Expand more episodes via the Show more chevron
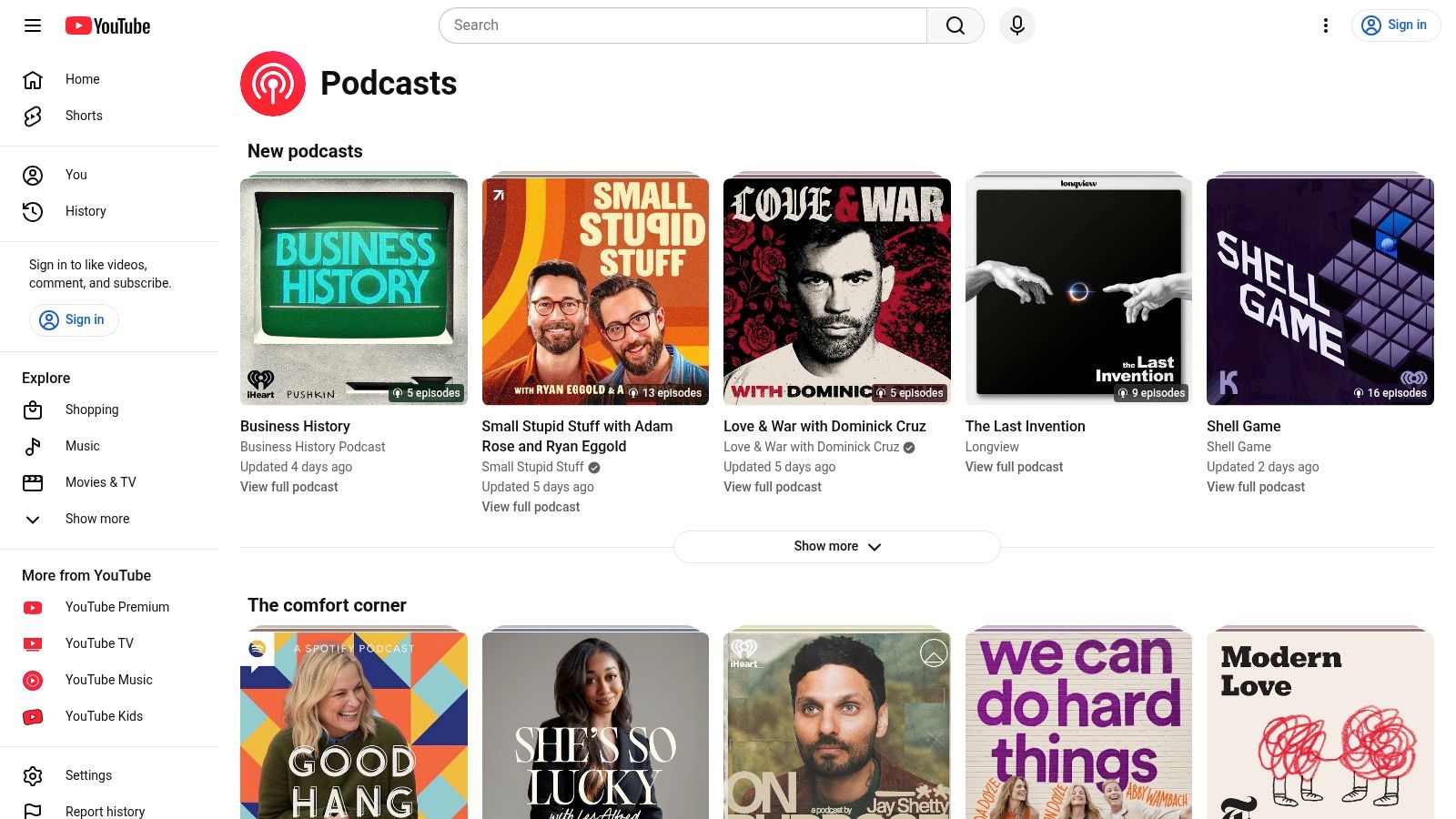This screenshot has width=1456, height=819. click(875, 547)
